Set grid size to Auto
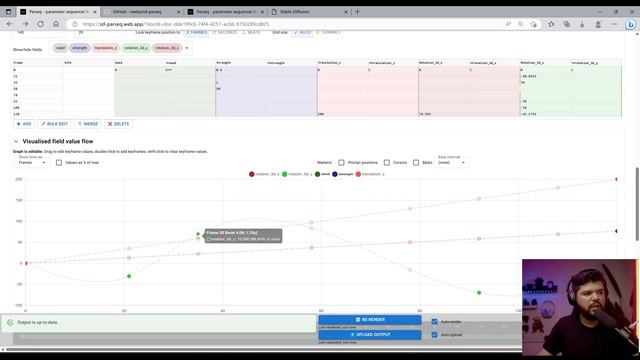Image resolution: width=640 pixels, height=360 pixels. pos(302,32)
